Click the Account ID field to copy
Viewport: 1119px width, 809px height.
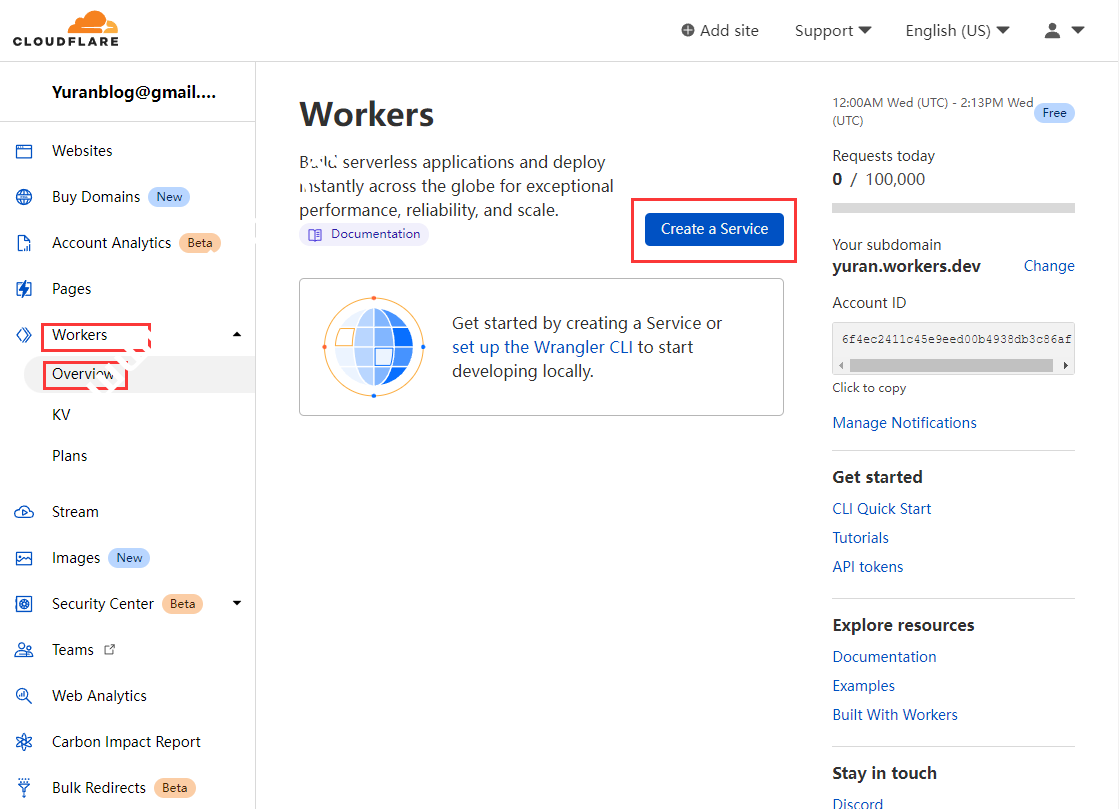[x=953, y=340]
